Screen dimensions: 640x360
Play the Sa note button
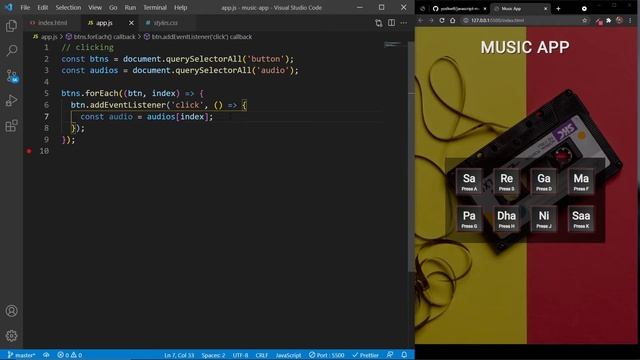(x=469, y=181)
